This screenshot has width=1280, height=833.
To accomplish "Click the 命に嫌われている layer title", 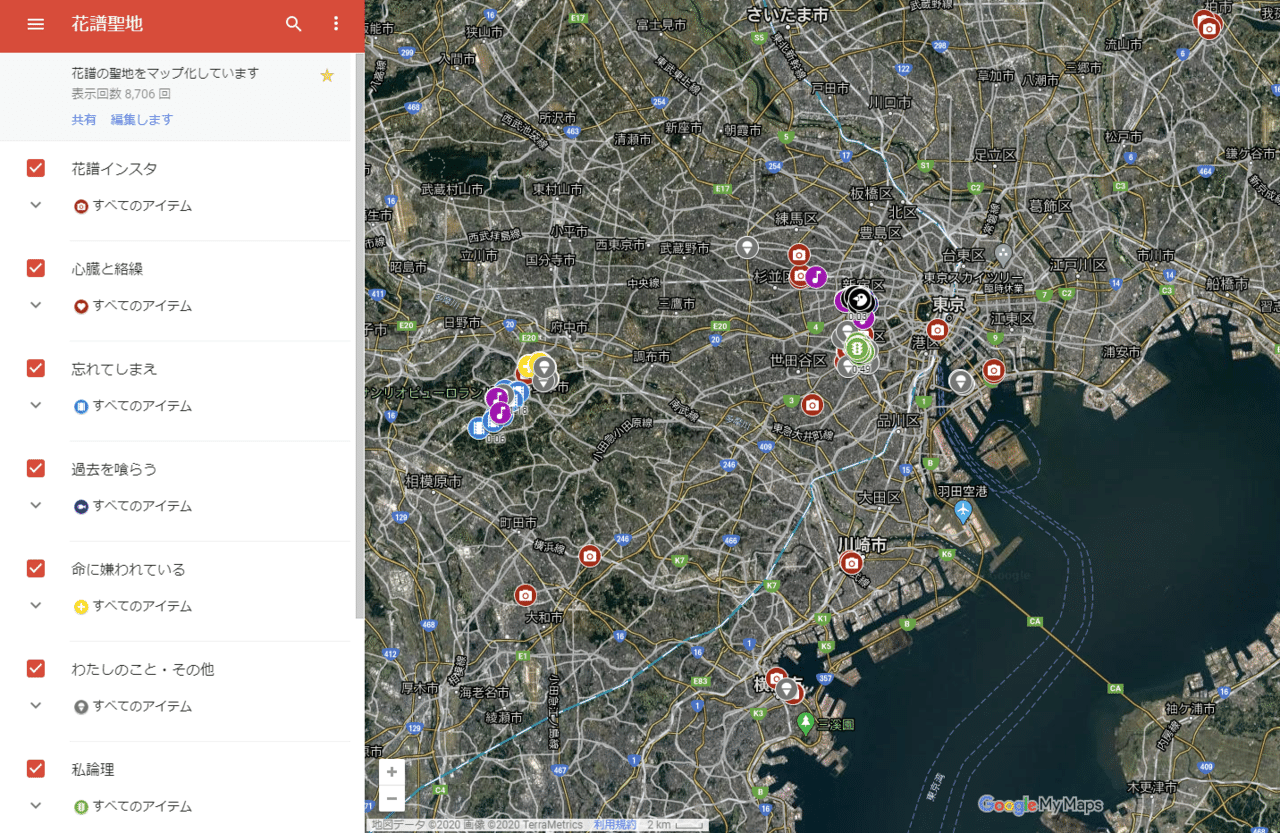I will pyautogui.click(x=128, y=569).
